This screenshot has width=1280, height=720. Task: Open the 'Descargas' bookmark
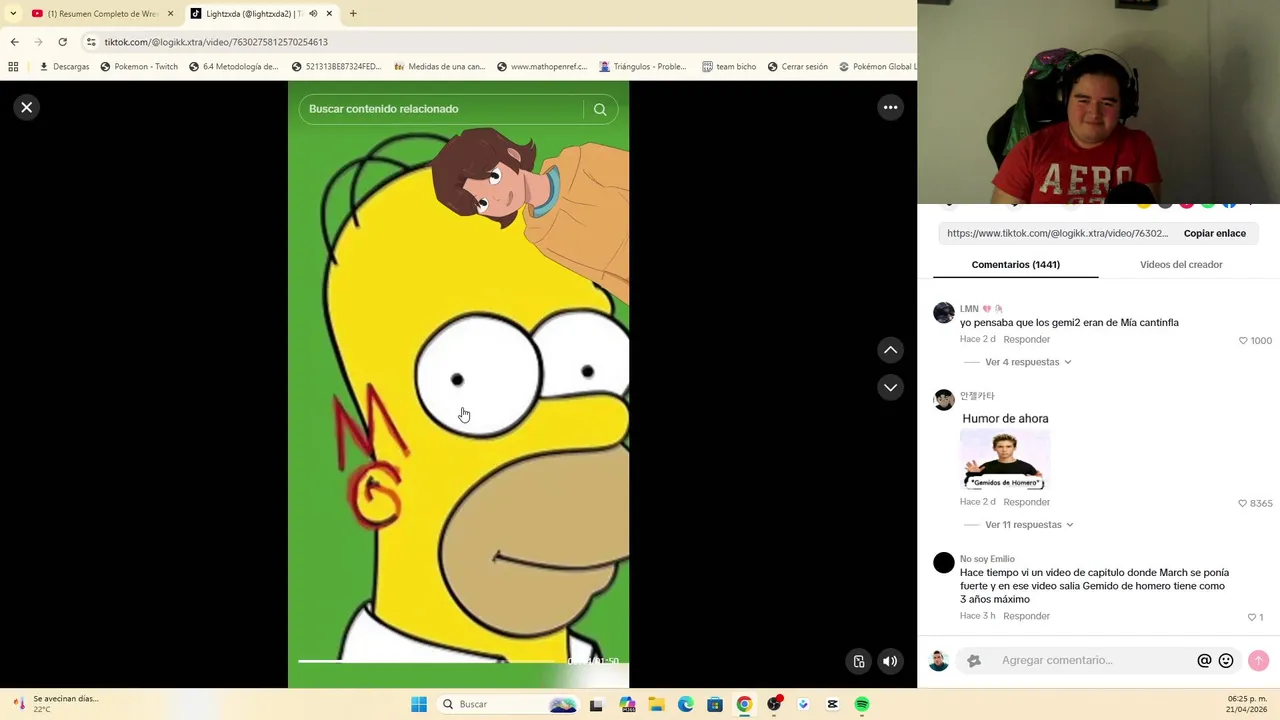tap(64, 67)
